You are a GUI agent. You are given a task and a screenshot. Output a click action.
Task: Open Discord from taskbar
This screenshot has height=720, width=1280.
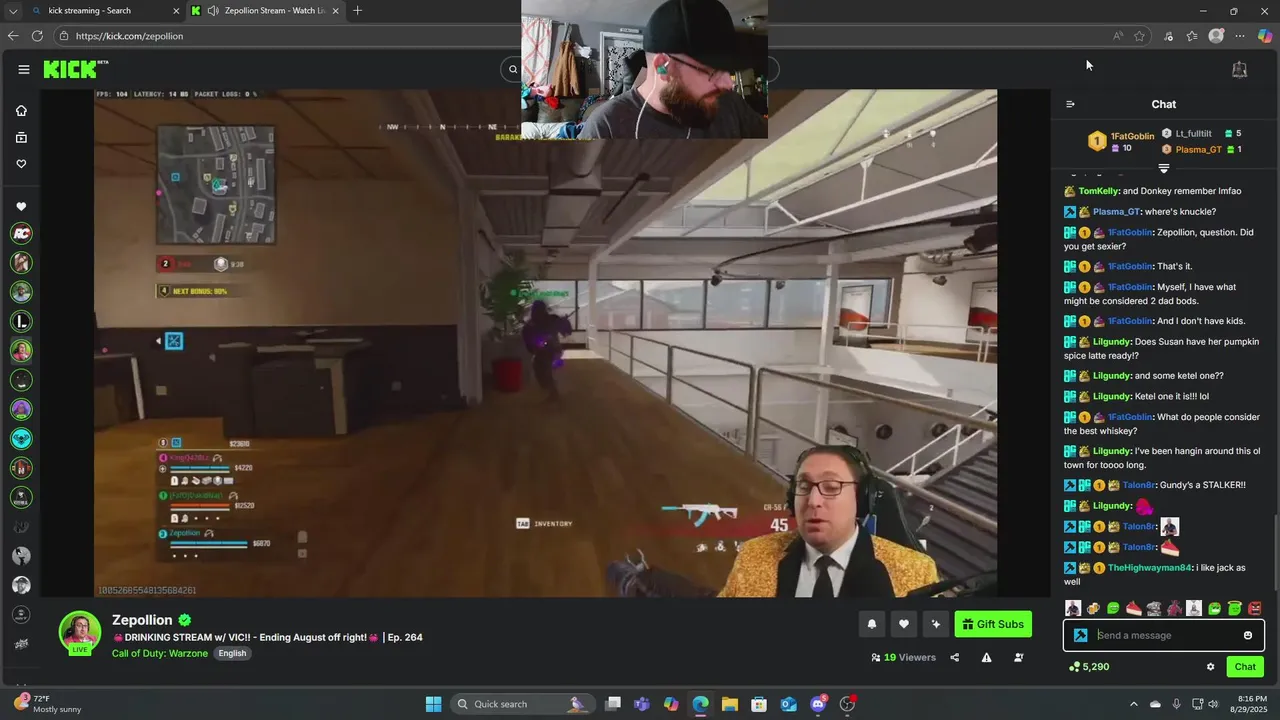tap(818, 704)
